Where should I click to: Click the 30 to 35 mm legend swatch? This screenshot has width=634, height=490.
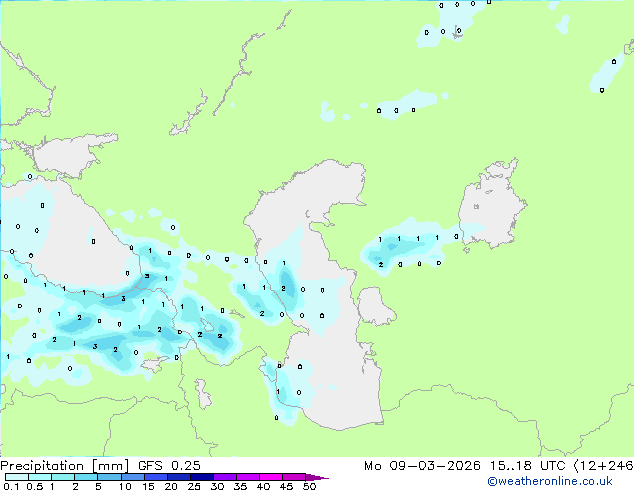[x=224, y=477]
